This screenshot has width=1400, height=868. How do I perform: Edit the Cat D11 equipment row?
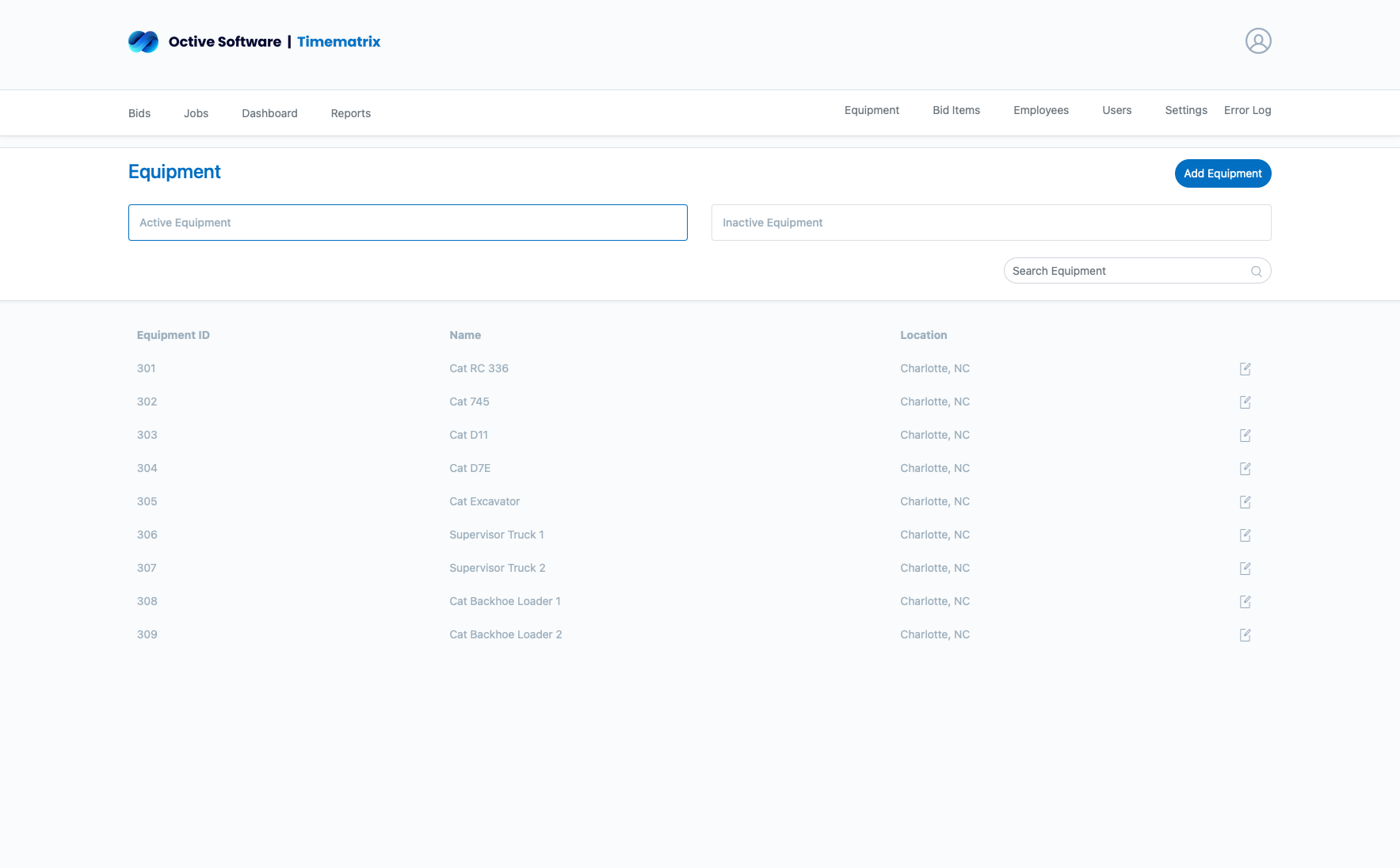1245,436
